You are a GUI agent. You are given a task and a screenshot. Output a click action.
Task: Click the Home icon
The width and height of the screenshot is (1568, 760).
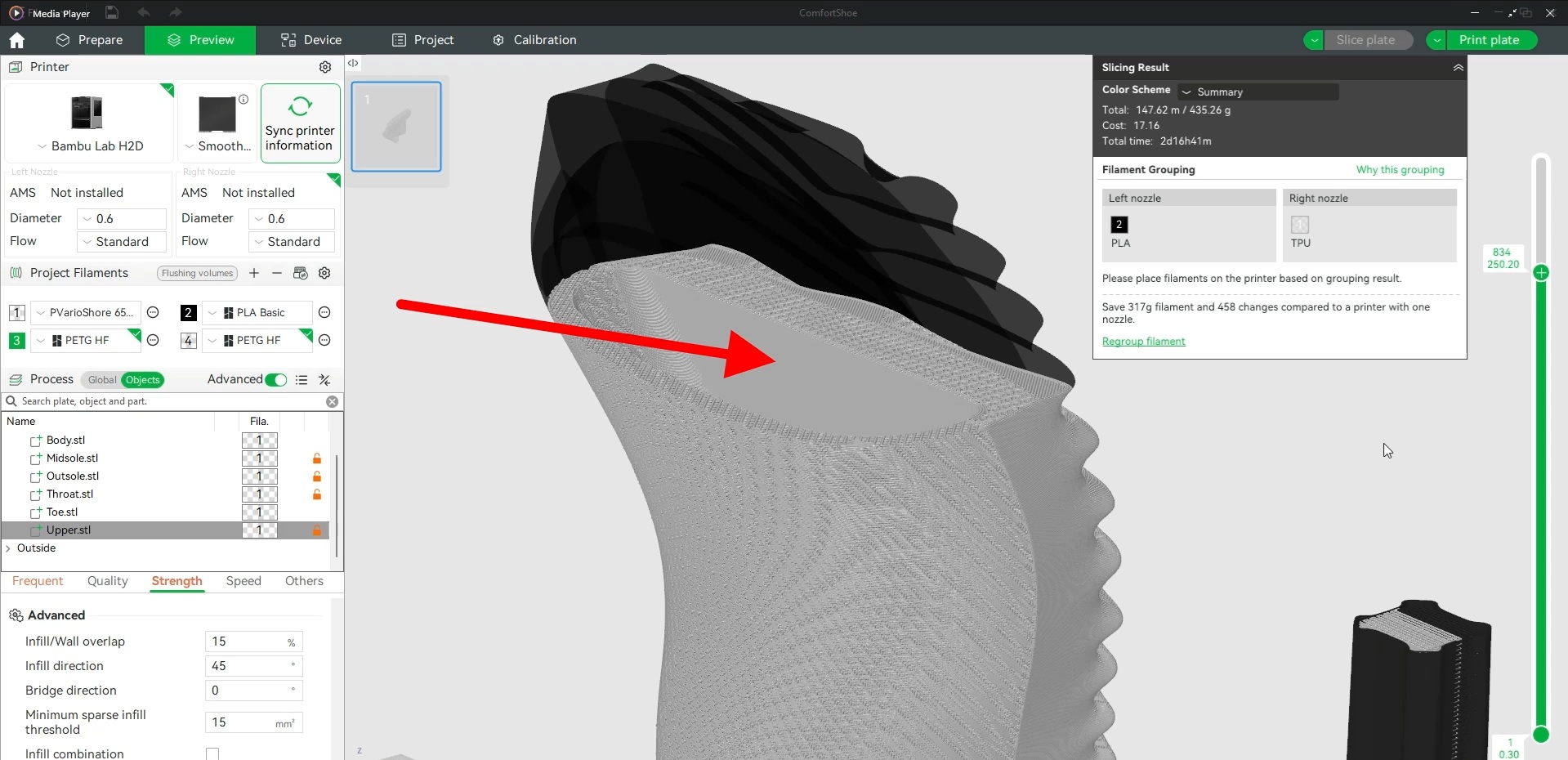click(16, 40)
